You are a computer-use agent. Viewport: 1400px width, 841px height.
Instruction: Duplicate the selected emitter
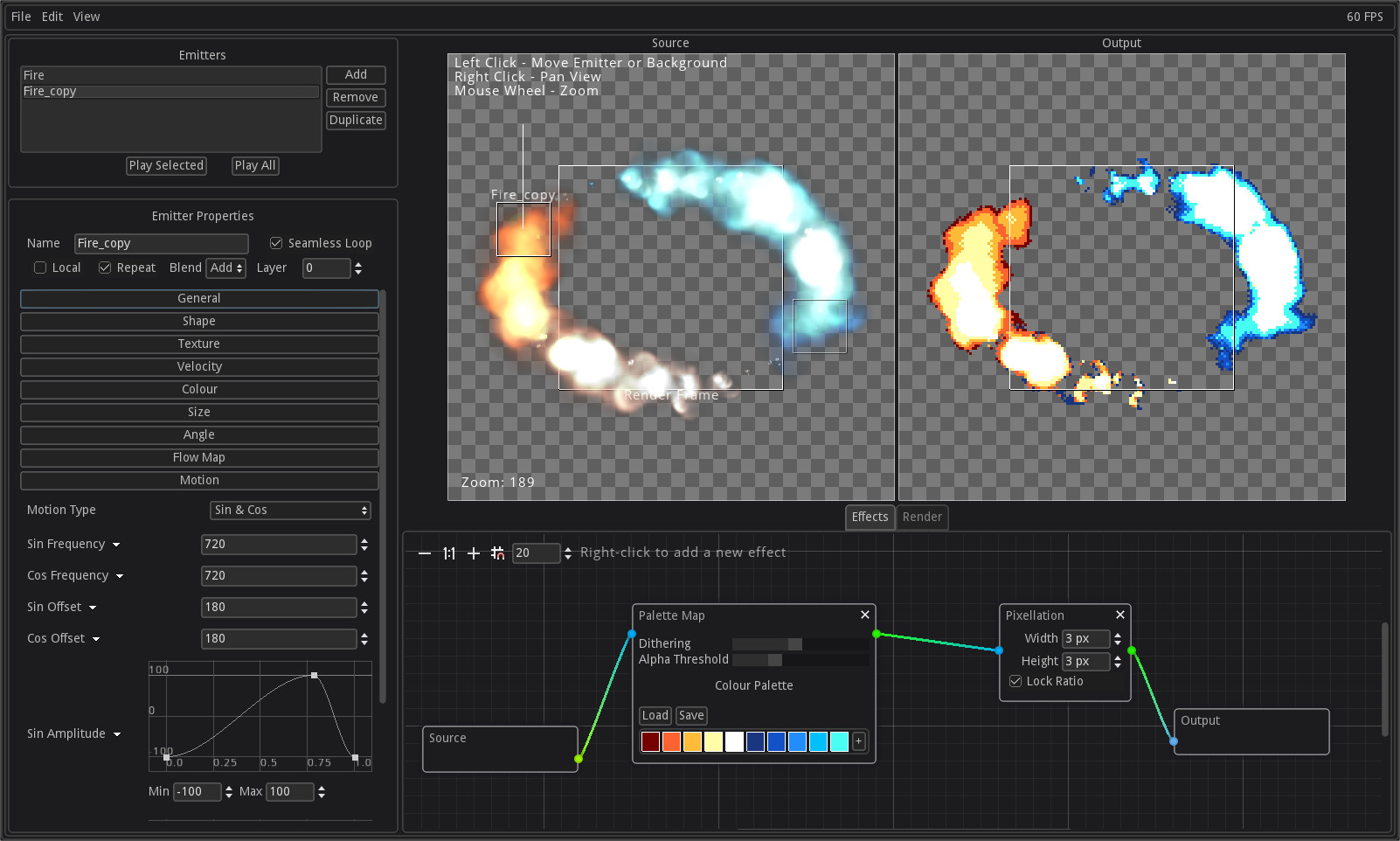coord(356,120)
